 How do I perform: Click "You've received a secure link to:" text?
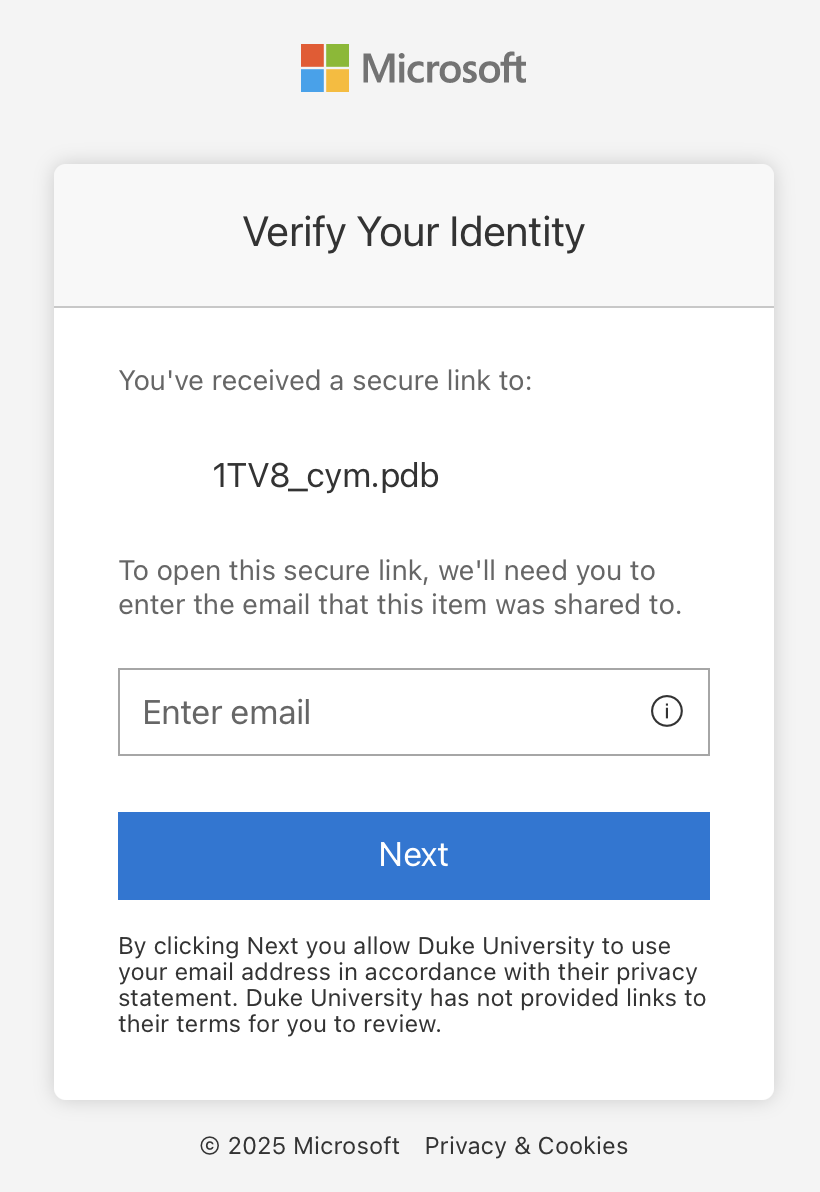click(x=326, y=381)
